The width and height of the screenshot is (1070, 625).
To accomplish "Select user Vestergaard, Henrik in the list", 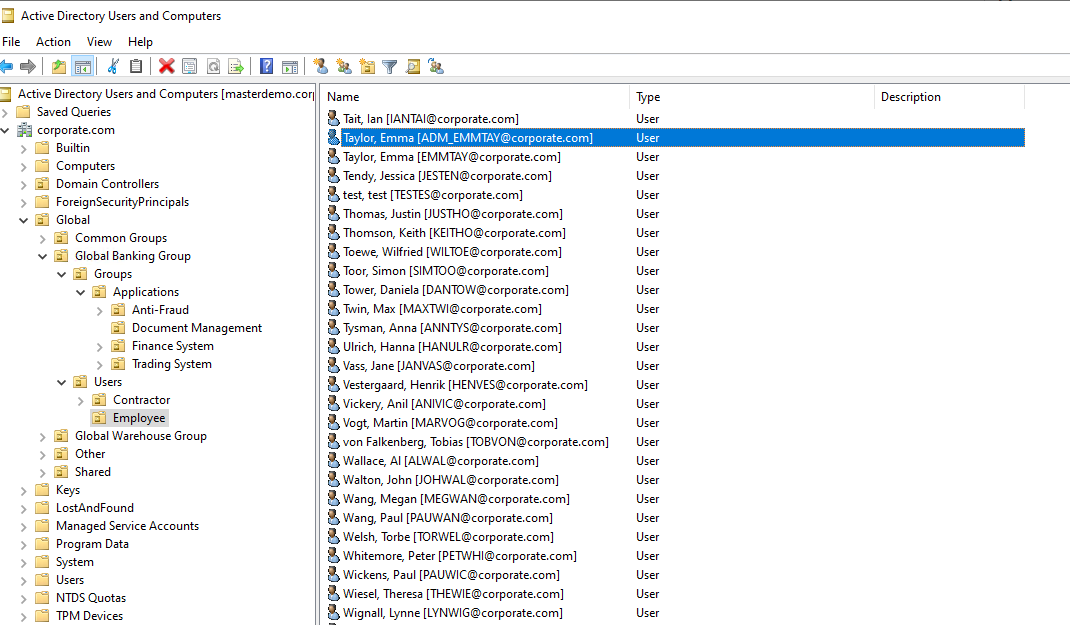I will point(465,385).
